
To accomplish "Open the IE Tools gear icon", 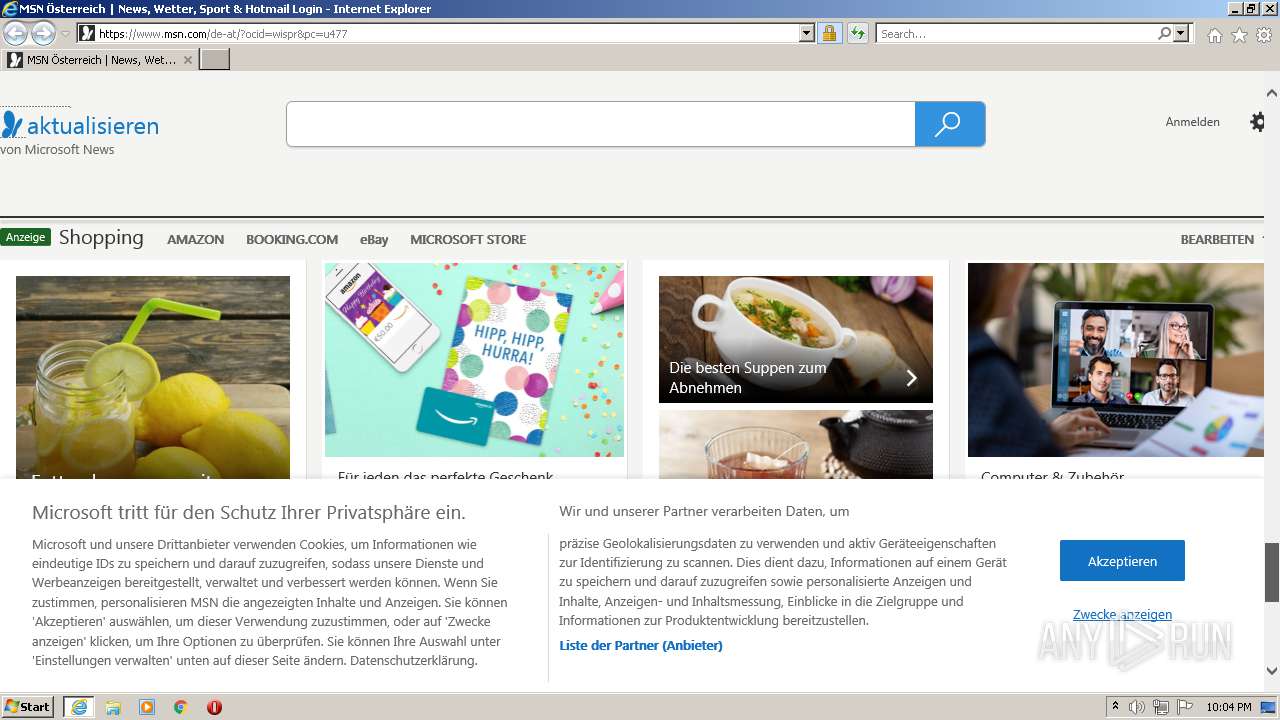I will [x=1264, y=35].
